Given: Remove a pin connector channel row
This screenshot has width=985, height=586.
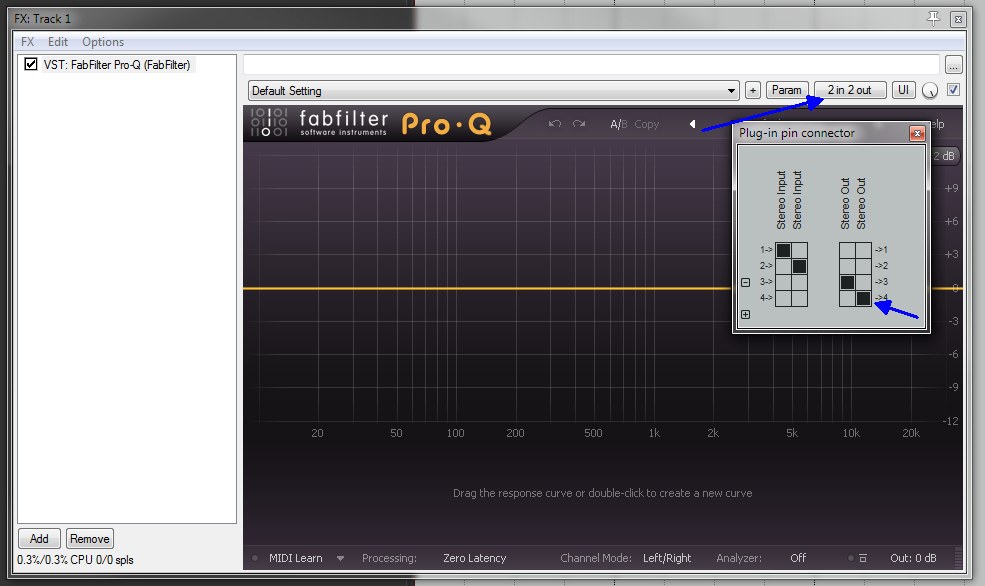Looking at the screenshot, I should coord(746,283).
